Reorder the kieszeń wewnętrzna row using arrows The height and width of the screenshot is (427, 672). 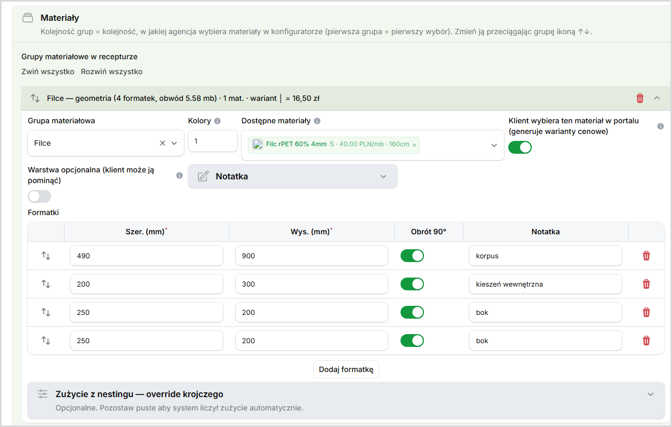46,284
